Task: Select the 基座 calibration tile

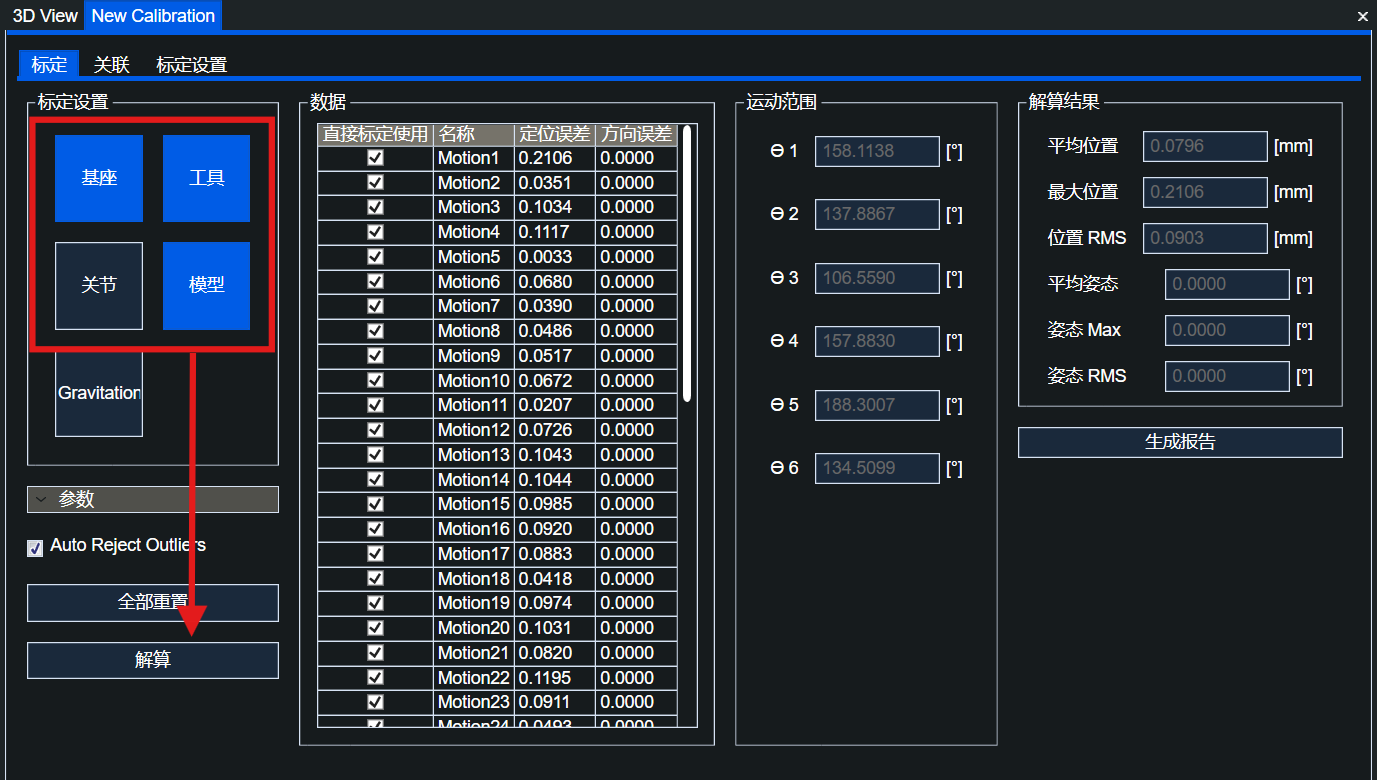Action: point(99,178)
